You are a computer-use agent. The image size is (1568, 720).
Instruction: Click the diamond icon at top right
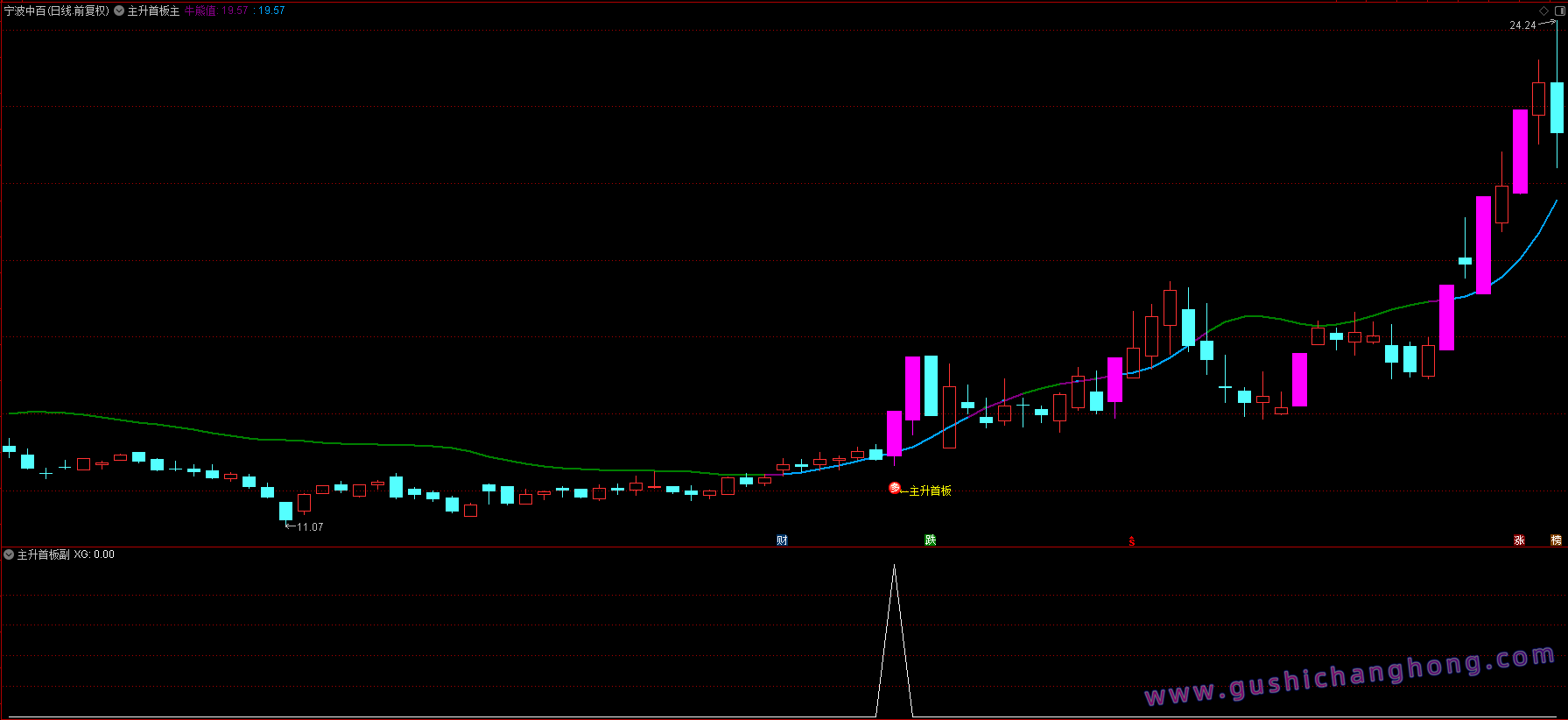[1543, 11]
